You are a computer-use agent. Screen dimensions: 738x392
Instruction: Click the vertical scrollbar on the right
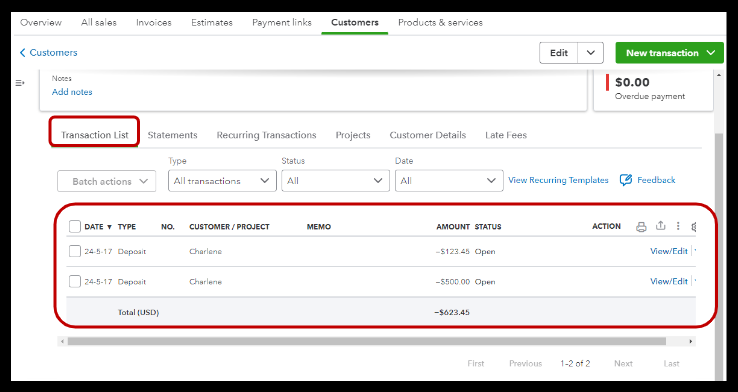719,256
